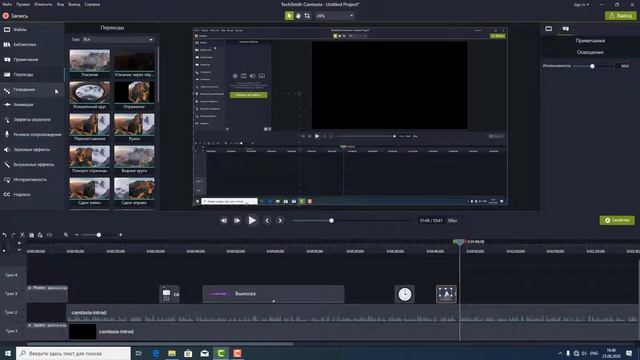Image resolution: width=640 pixels, height=360 pixels.
Task: Open the File menu
Action: pos(7,4)
